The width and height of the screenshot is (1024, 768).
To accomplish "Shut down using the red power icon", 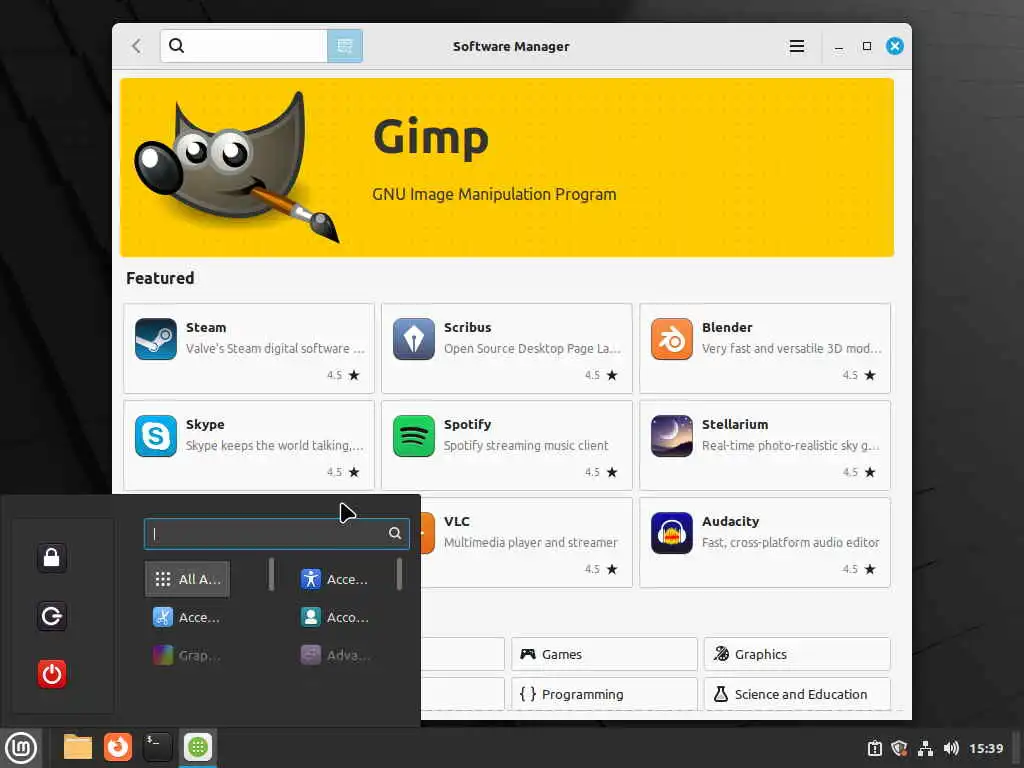I will [x=52, y=673].
